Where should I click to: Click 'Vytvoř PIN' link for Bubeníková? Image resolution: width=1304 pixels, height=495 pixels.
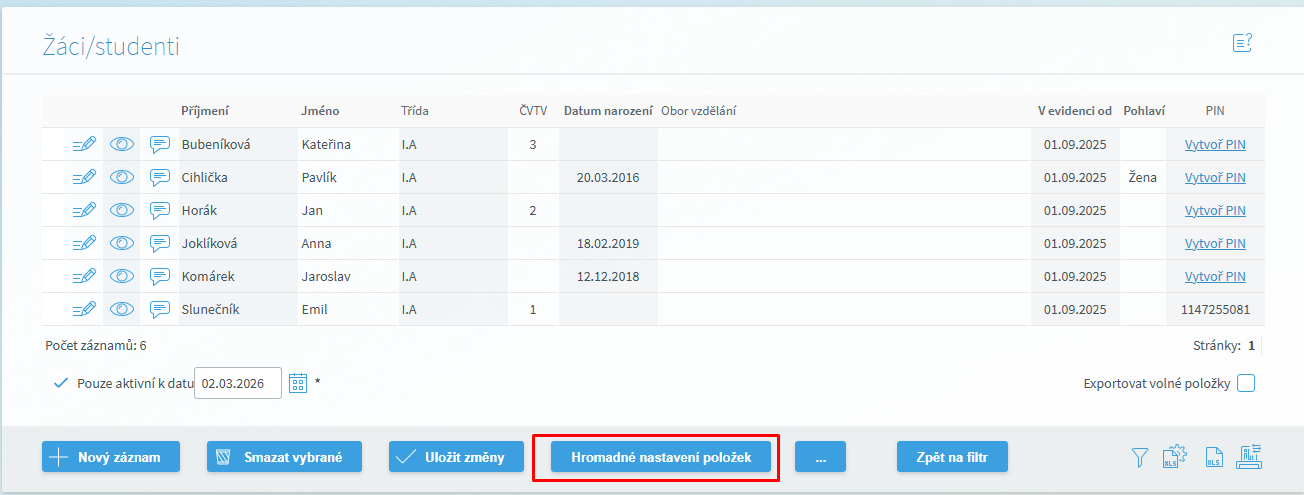1215,145
